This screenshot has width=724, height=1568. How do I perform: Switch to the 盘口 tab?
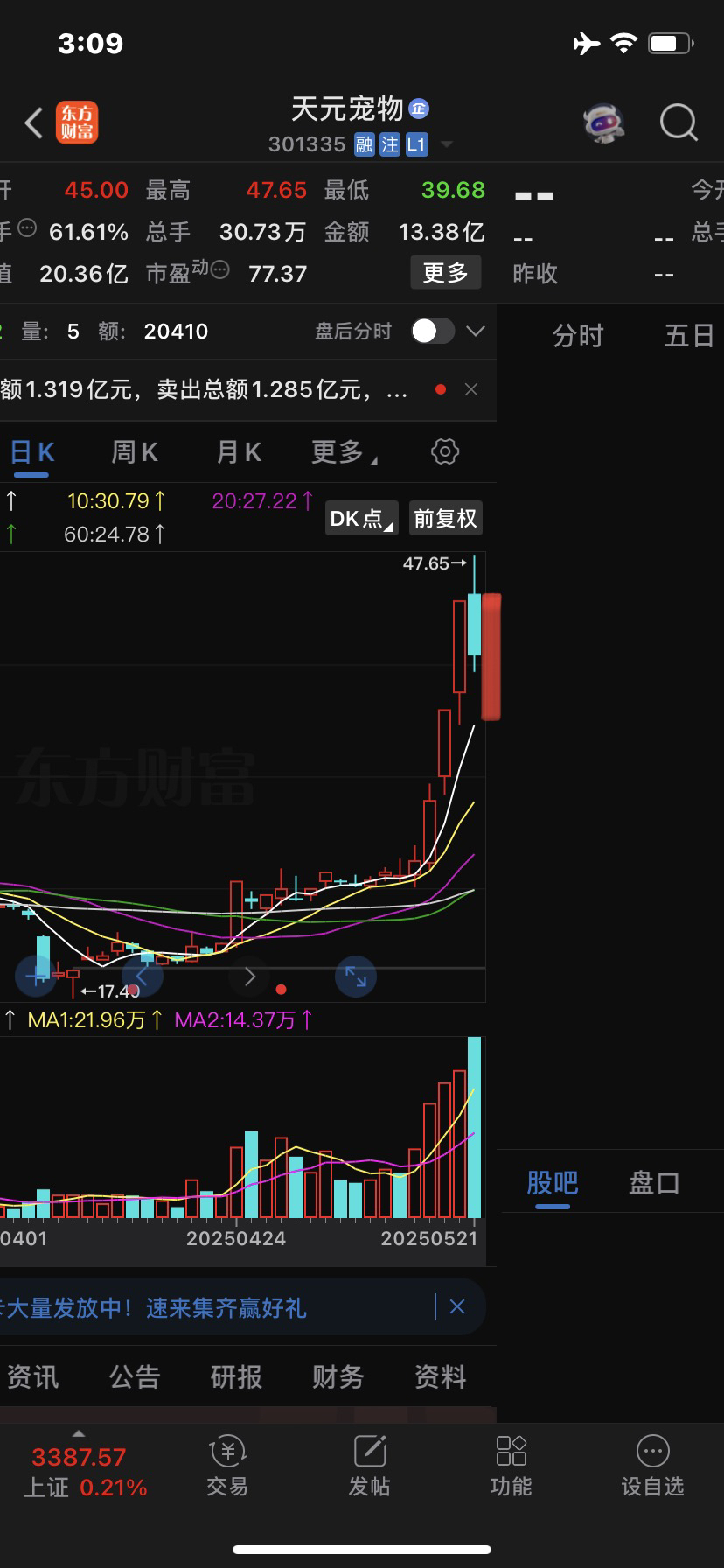pos(655,1183)
